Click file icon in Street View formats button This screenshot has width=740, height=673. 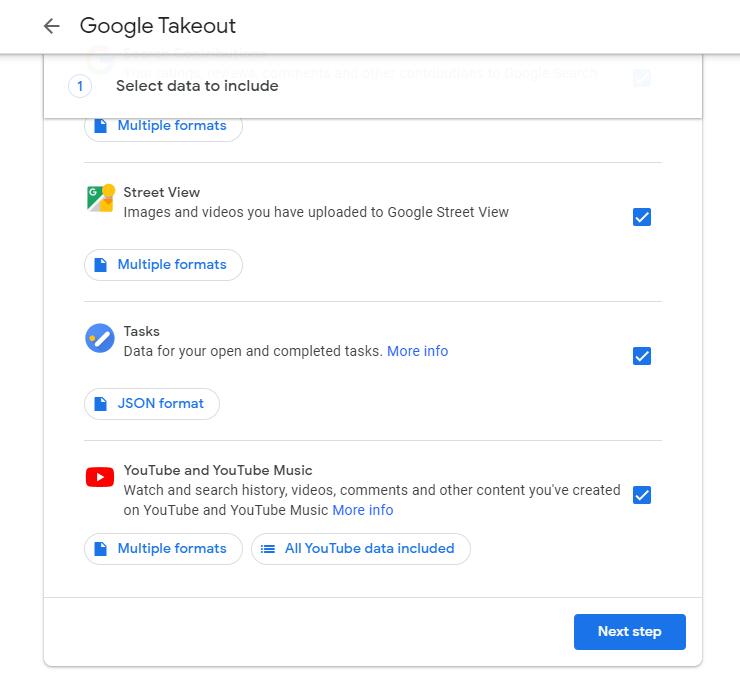(x=100, y=265)
